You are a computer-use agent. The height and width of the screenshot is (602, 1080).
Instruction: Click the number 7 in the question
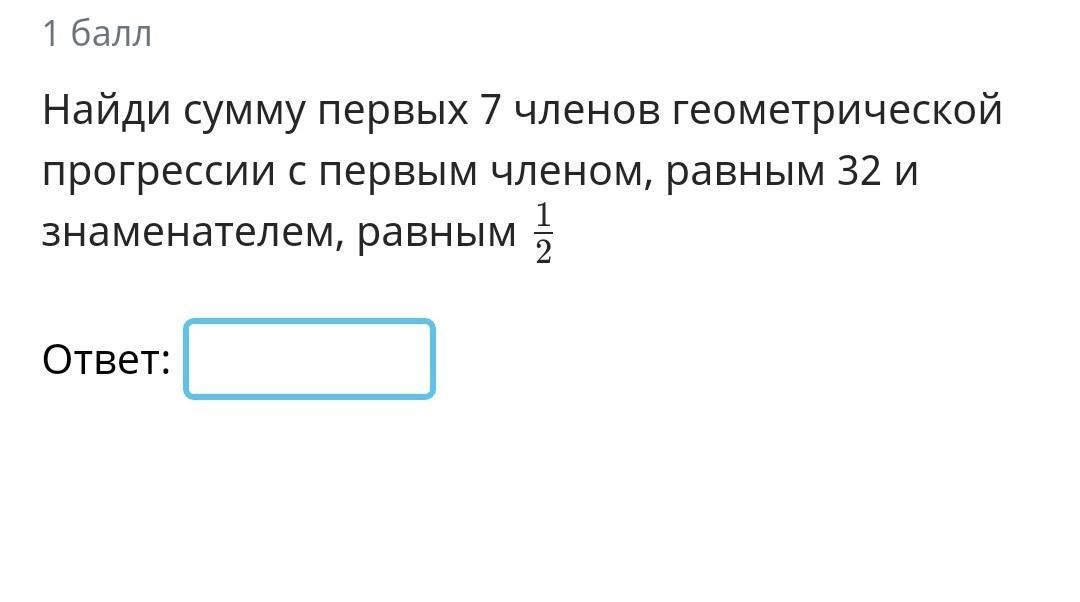[490, 110]
